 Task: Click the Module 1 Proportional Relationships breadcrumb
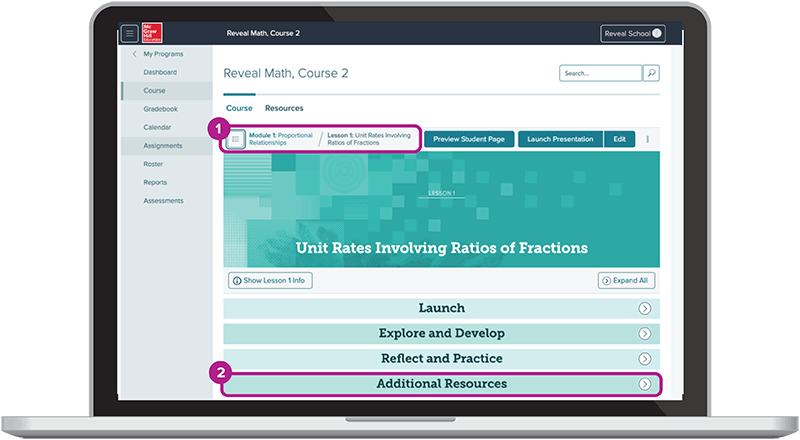(281, 139)
